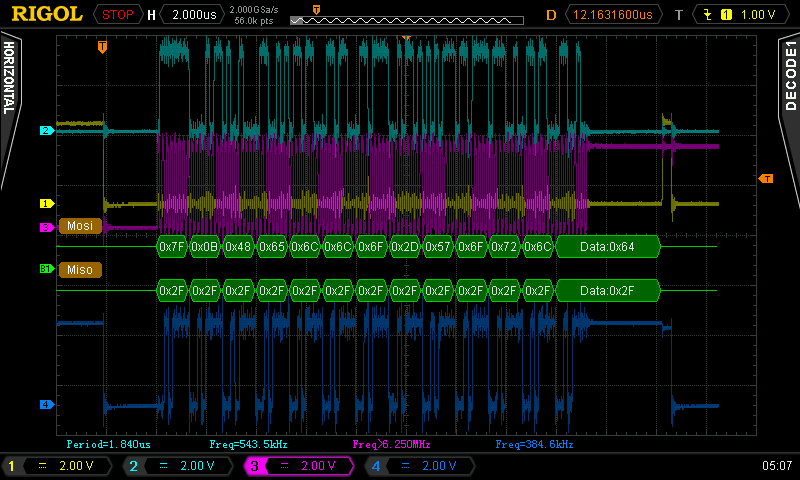
Task: Click Mosi decoded byte 0x0B
Action: point(205,247)
